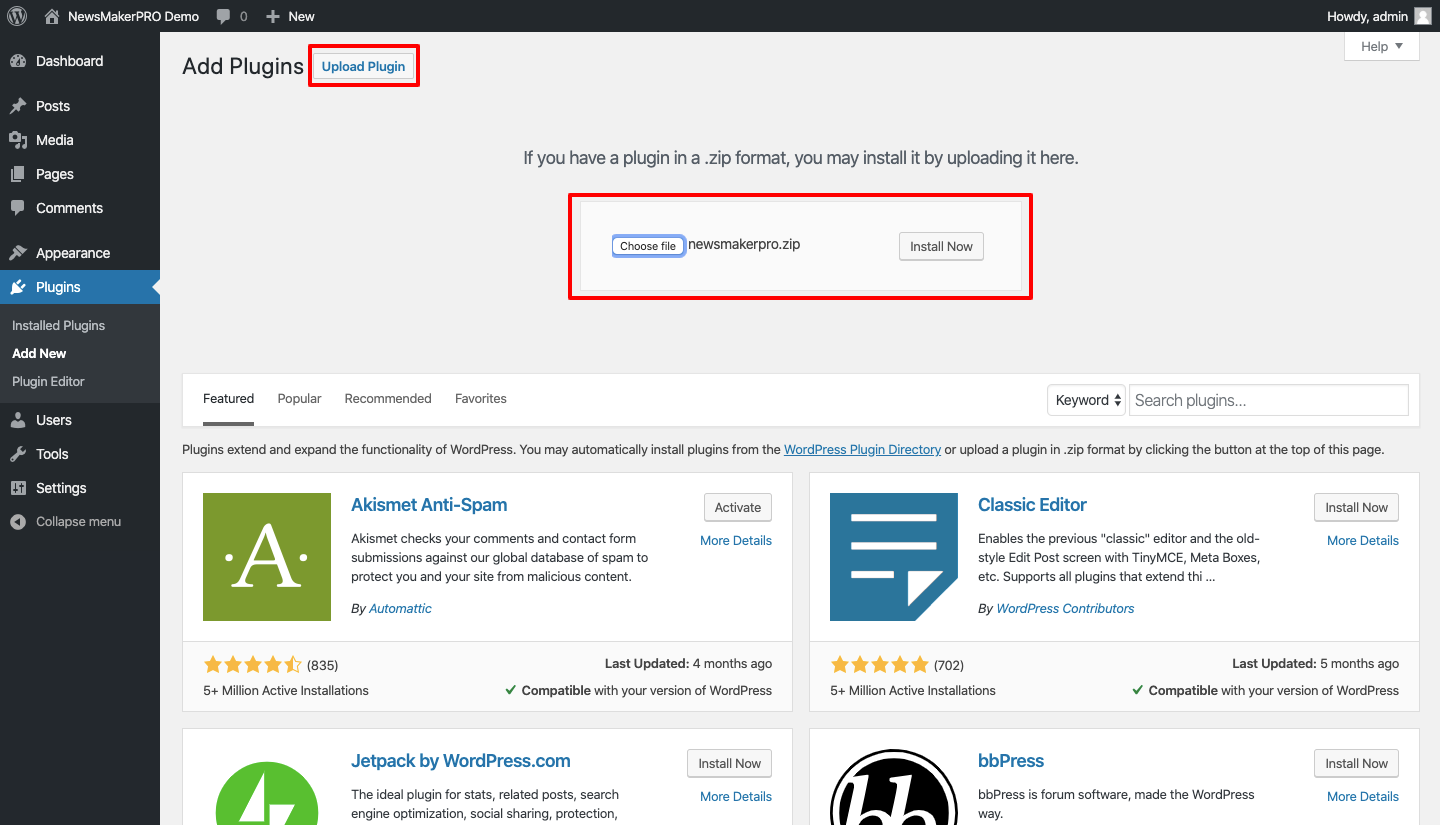Switch to the Favorites tab

[481, 398]
